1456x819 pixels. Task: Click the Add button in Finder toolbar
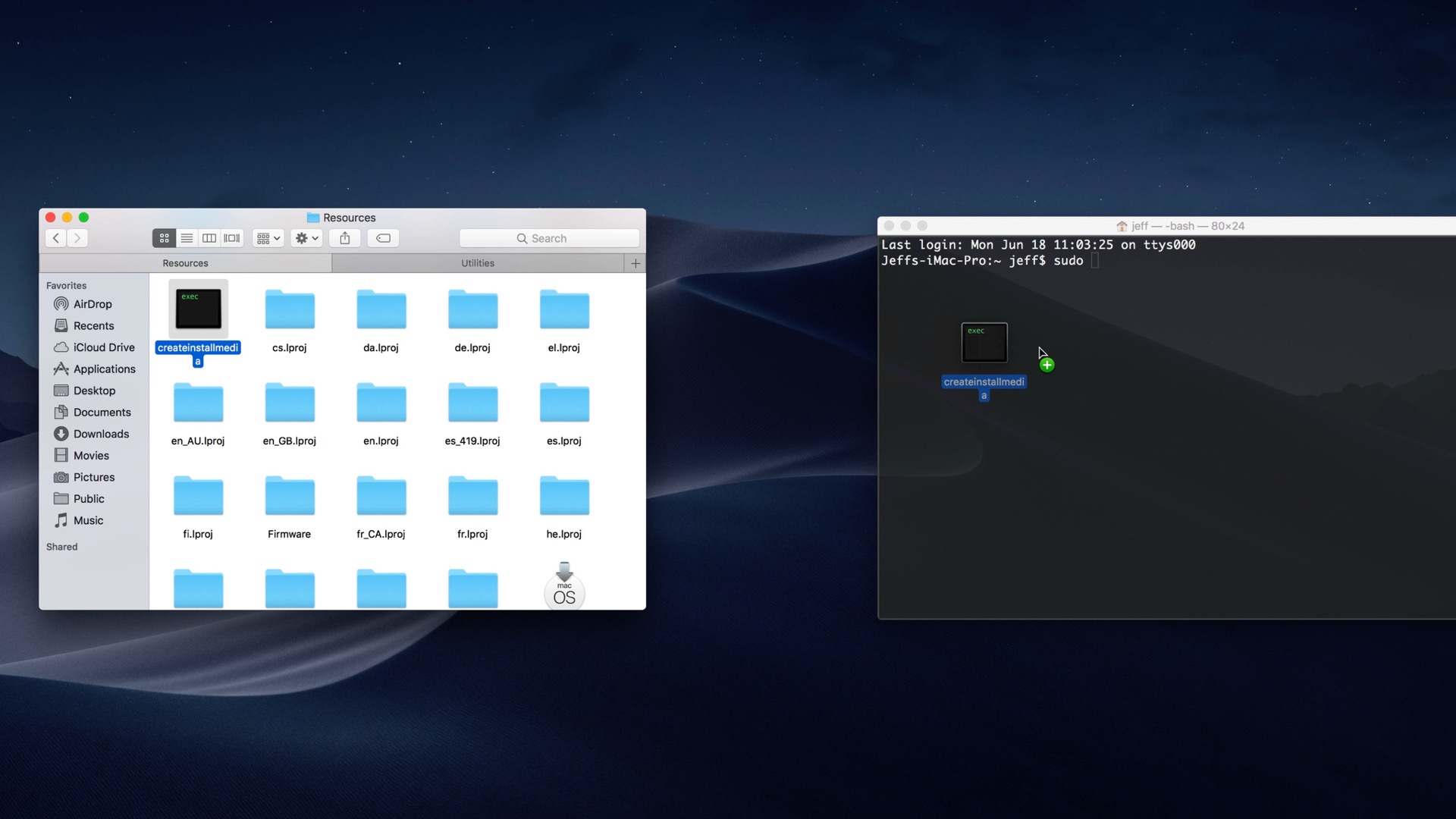coord(635,263)
